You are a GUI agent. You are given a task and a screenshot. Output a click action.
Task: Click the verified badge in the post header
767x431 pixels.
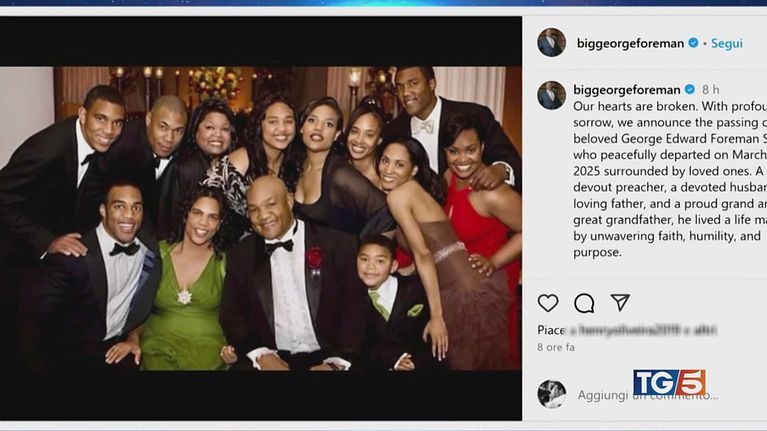coord(693,43)
